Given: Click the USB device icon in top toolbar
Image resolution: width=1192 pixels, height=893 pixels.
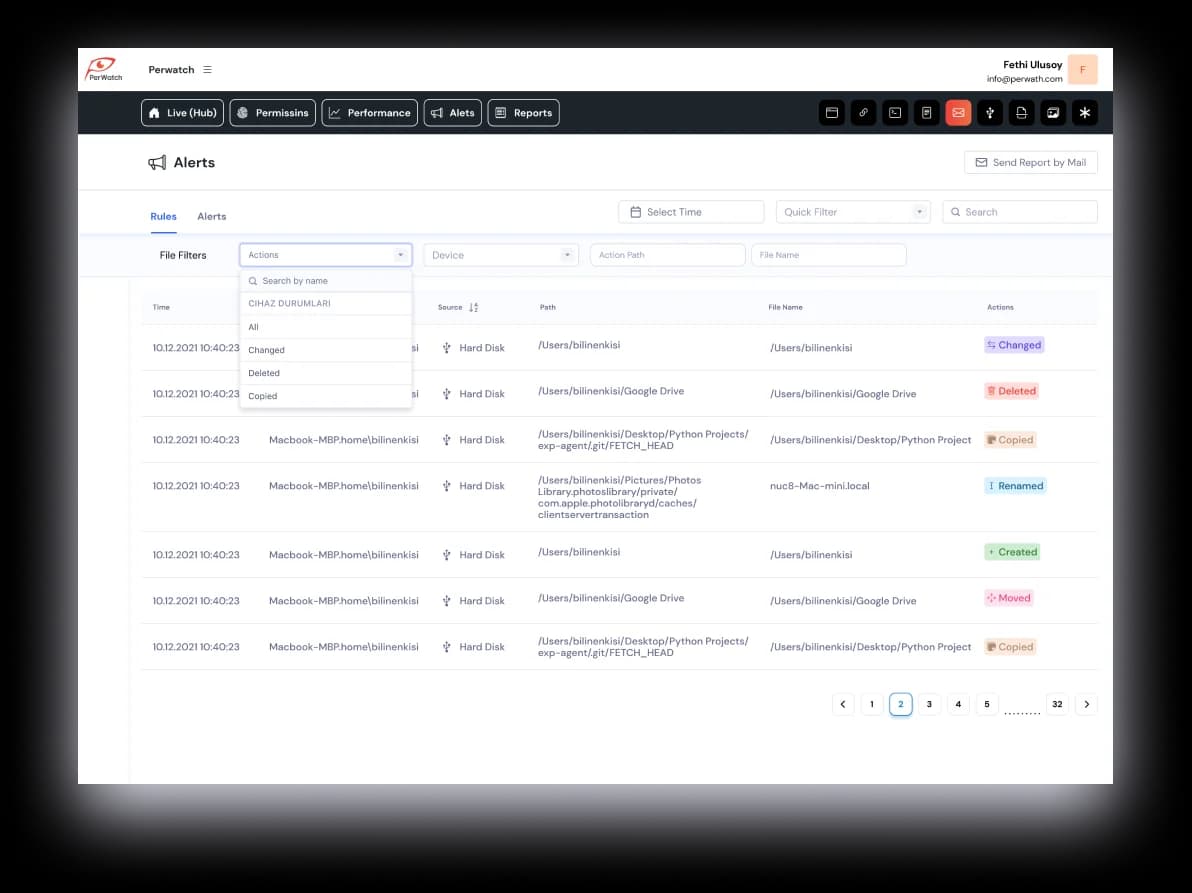Looking at the screenshot, I should tap(990, 113).
